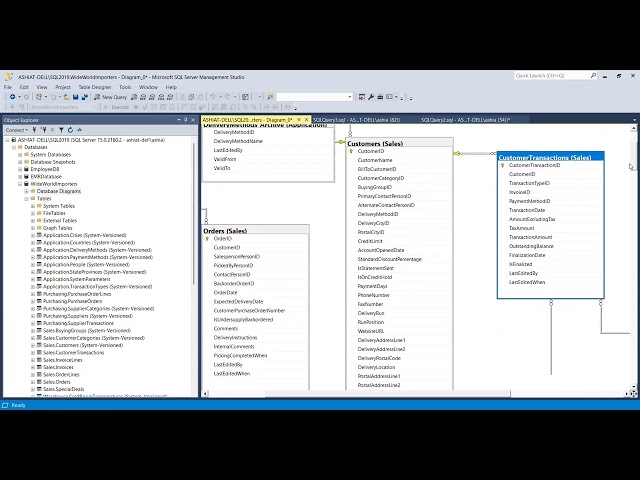Click the Toolbox icon in the toolbar
The image size is (640, 480).
(380, 97)
